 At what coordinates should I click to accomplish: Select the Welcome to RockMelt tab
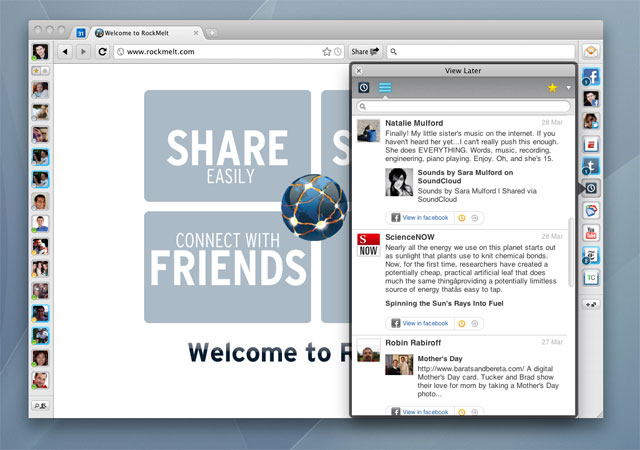(147, 33)
